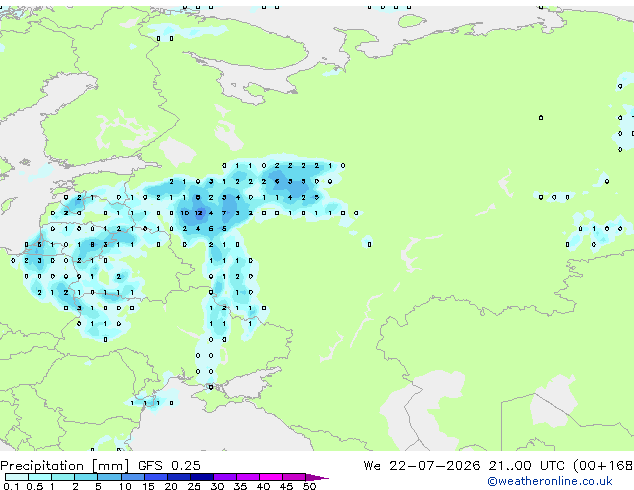This screenshot has width=634, height=490.
Task: Select the legend swatch between 10 and 15
Action: [133, 477]
